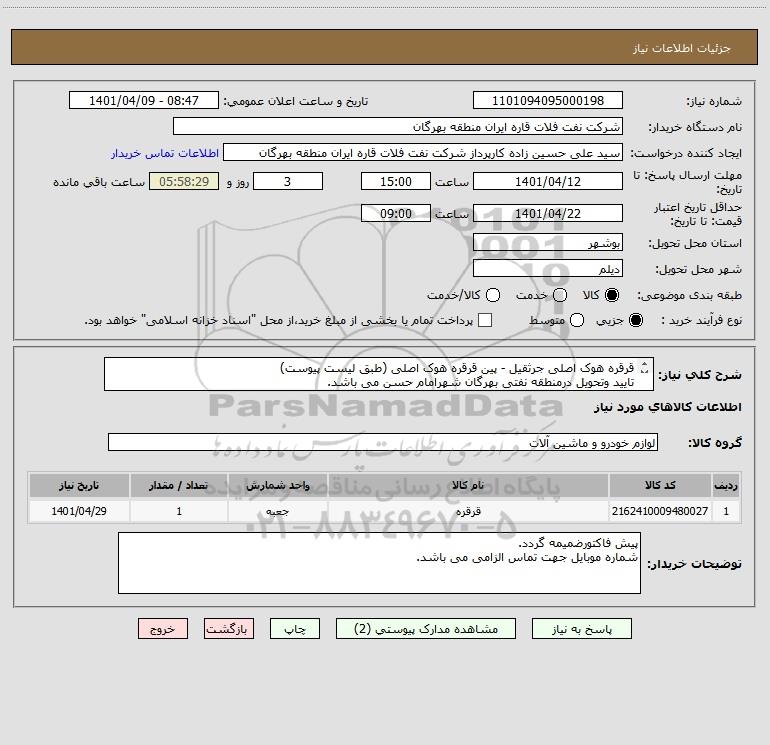Click the remaining days field showing 3

[288, 181]
